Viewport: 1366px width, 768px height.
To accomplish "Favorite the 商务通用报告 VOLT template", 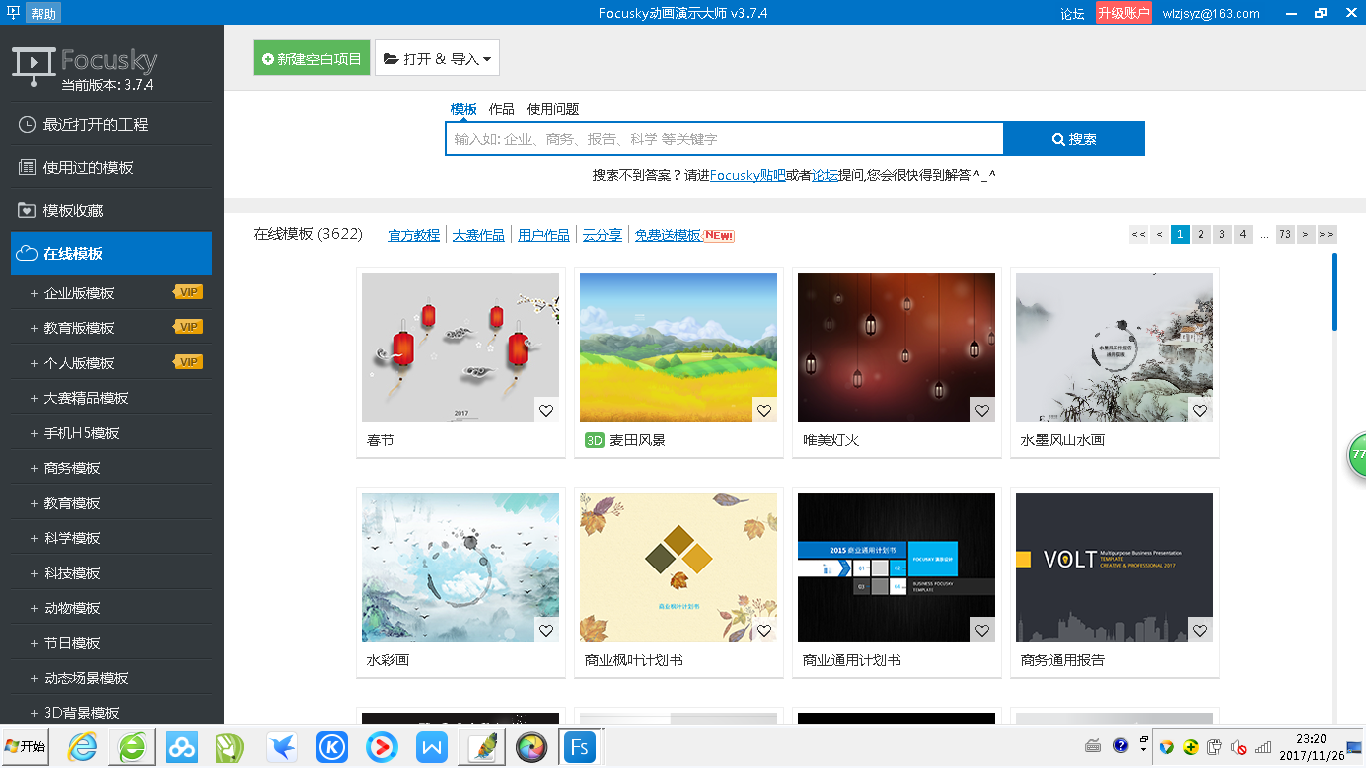I will point(1199,631).
